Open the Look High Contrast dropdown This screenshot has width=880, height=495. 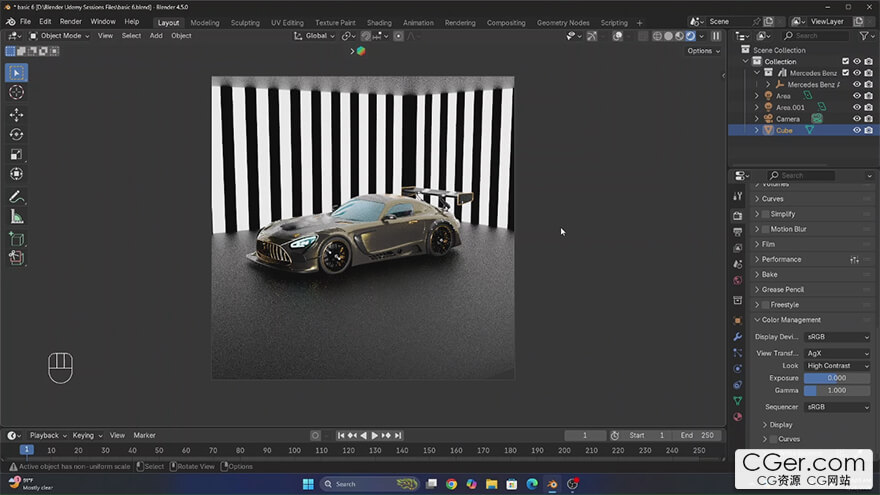[837, 365]
